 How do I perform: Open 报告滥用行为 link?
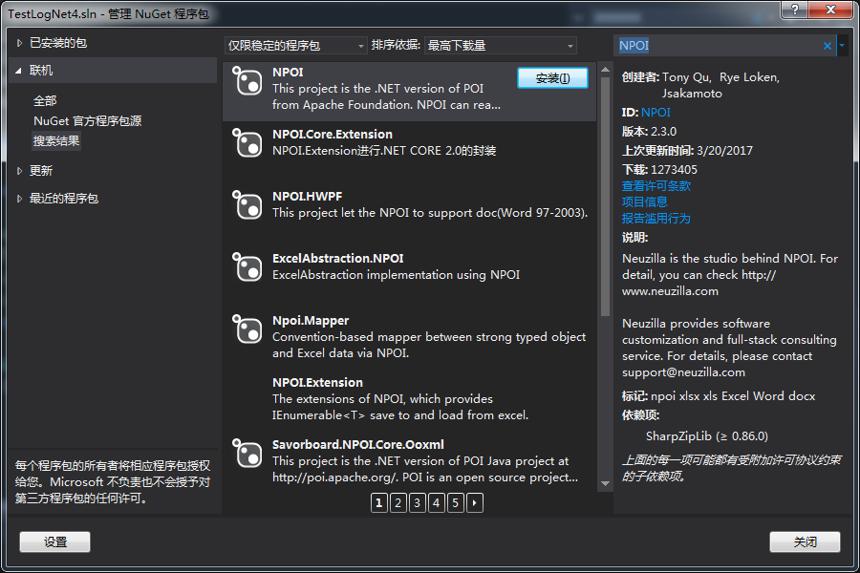[x=656, y=219]
